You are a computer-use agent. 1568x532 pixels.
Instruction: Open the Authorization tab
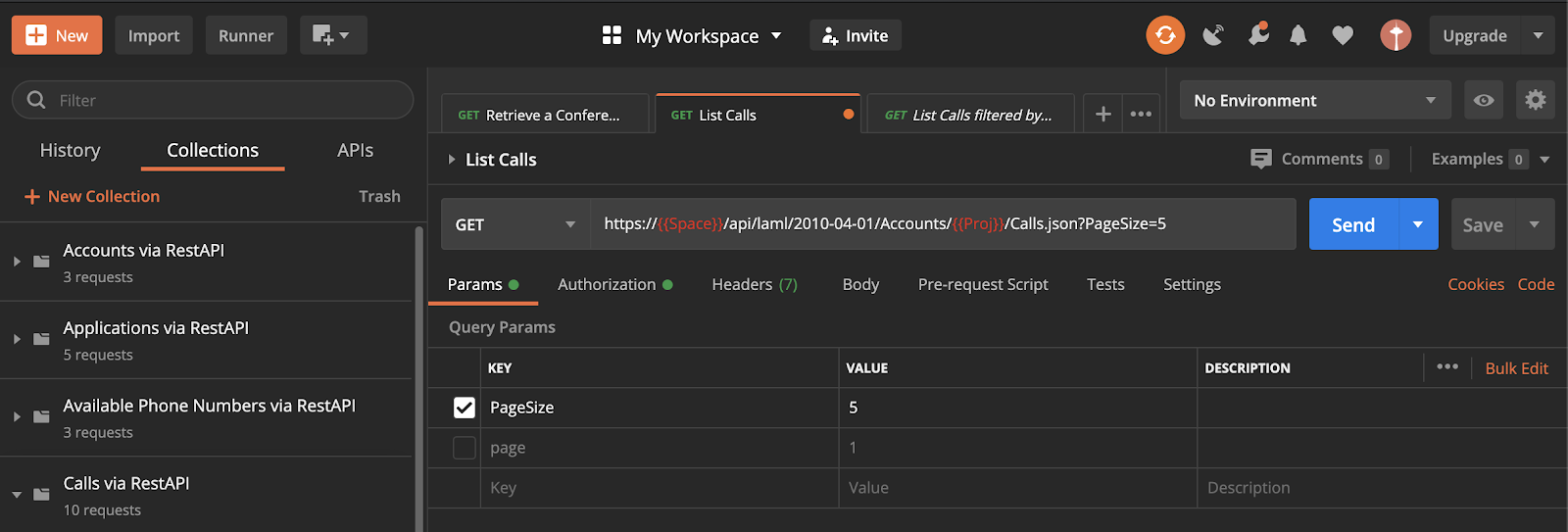click(615, 284)
